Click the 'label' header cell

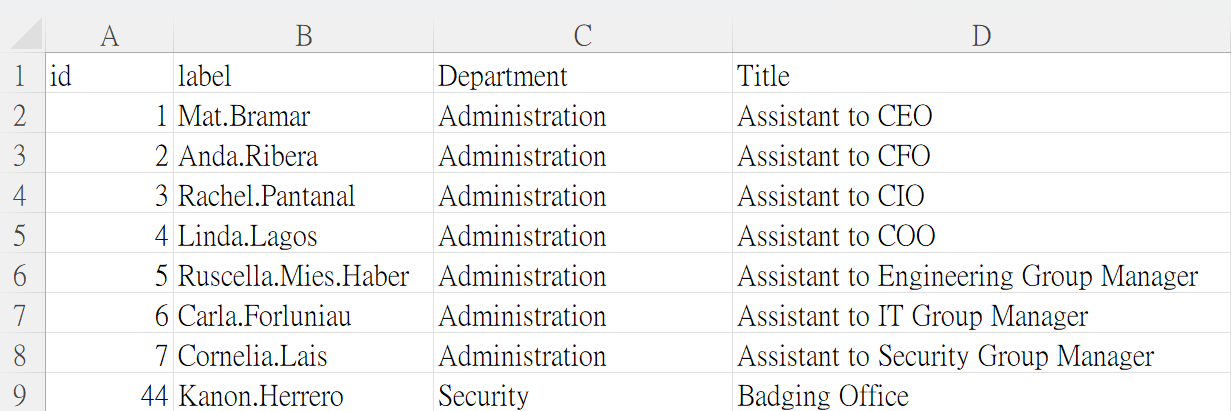[304, 76]
